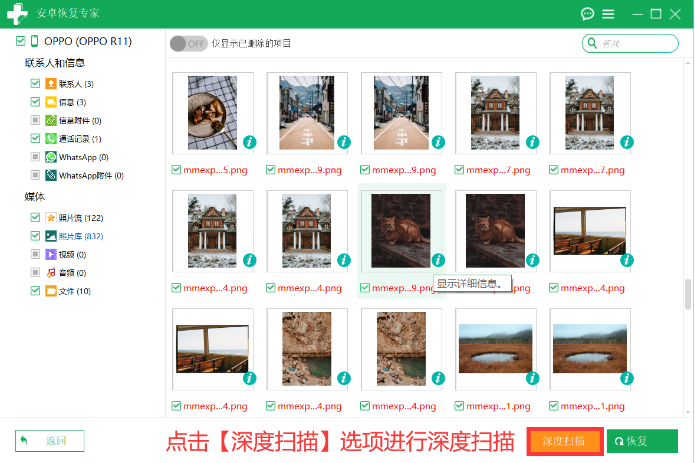Uncheck the 文件 (10) checkbox
The image size is (695, 463).
[35, 291]
